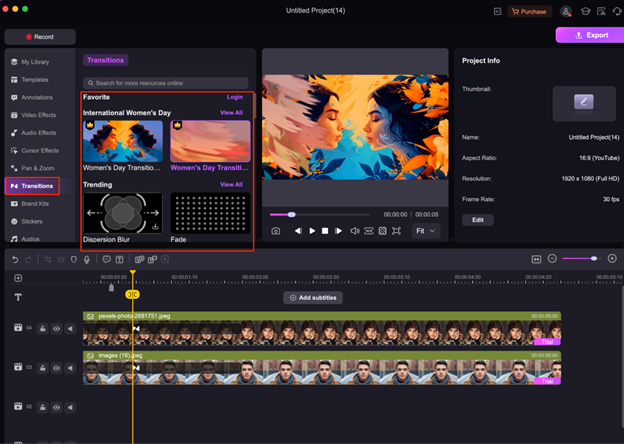Click the striped canvas icon in preview controls

point(382,231)
